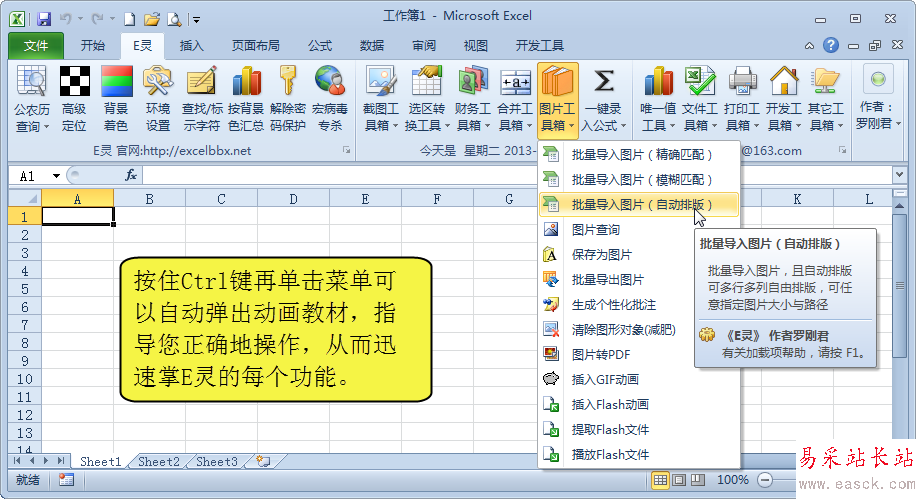Click the new blank document icon
This screenshot has height=499, width=916.
[130, 19]
